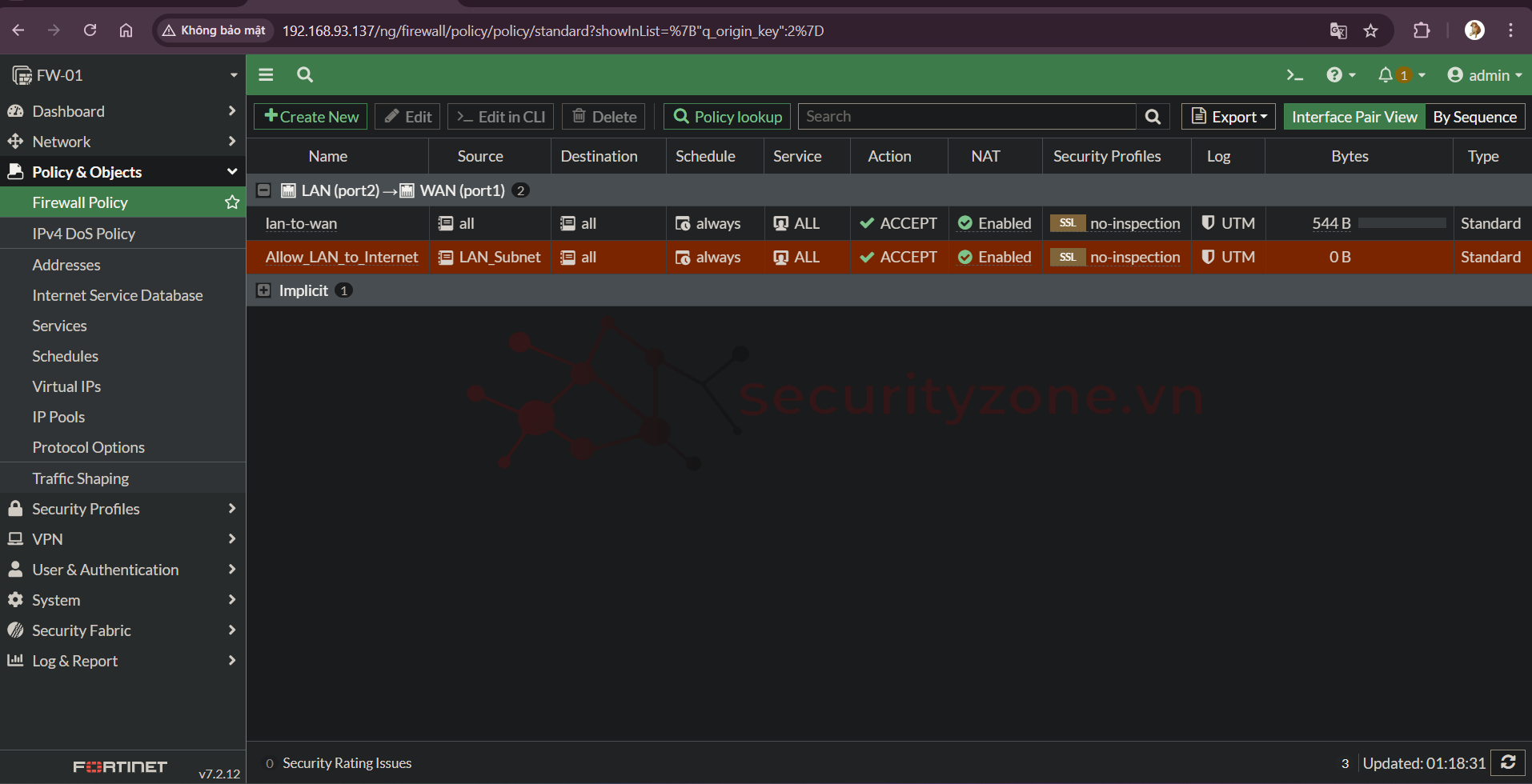Click the Create New button
The height and width of the screenshot is (784, 1532).
pos(311,117)
